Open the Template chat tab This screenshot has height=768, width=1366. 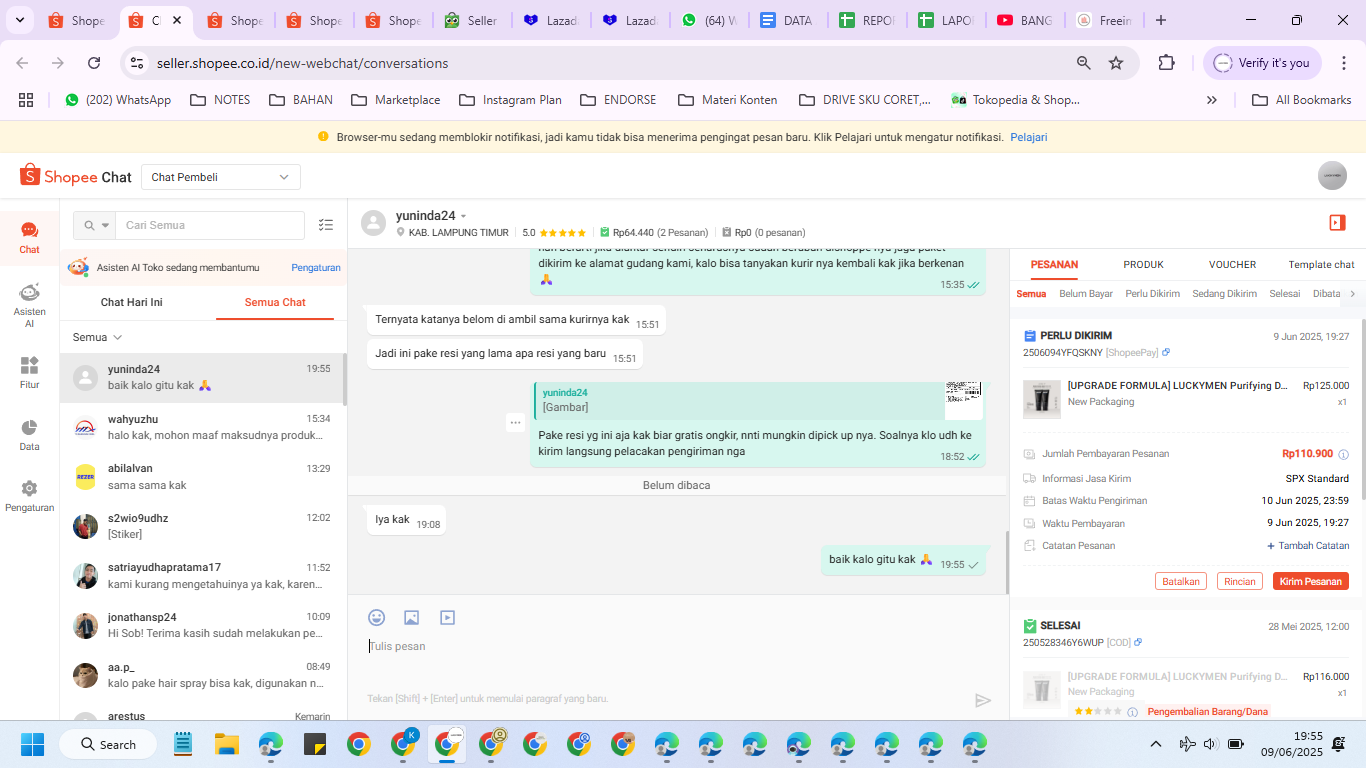1321,265
